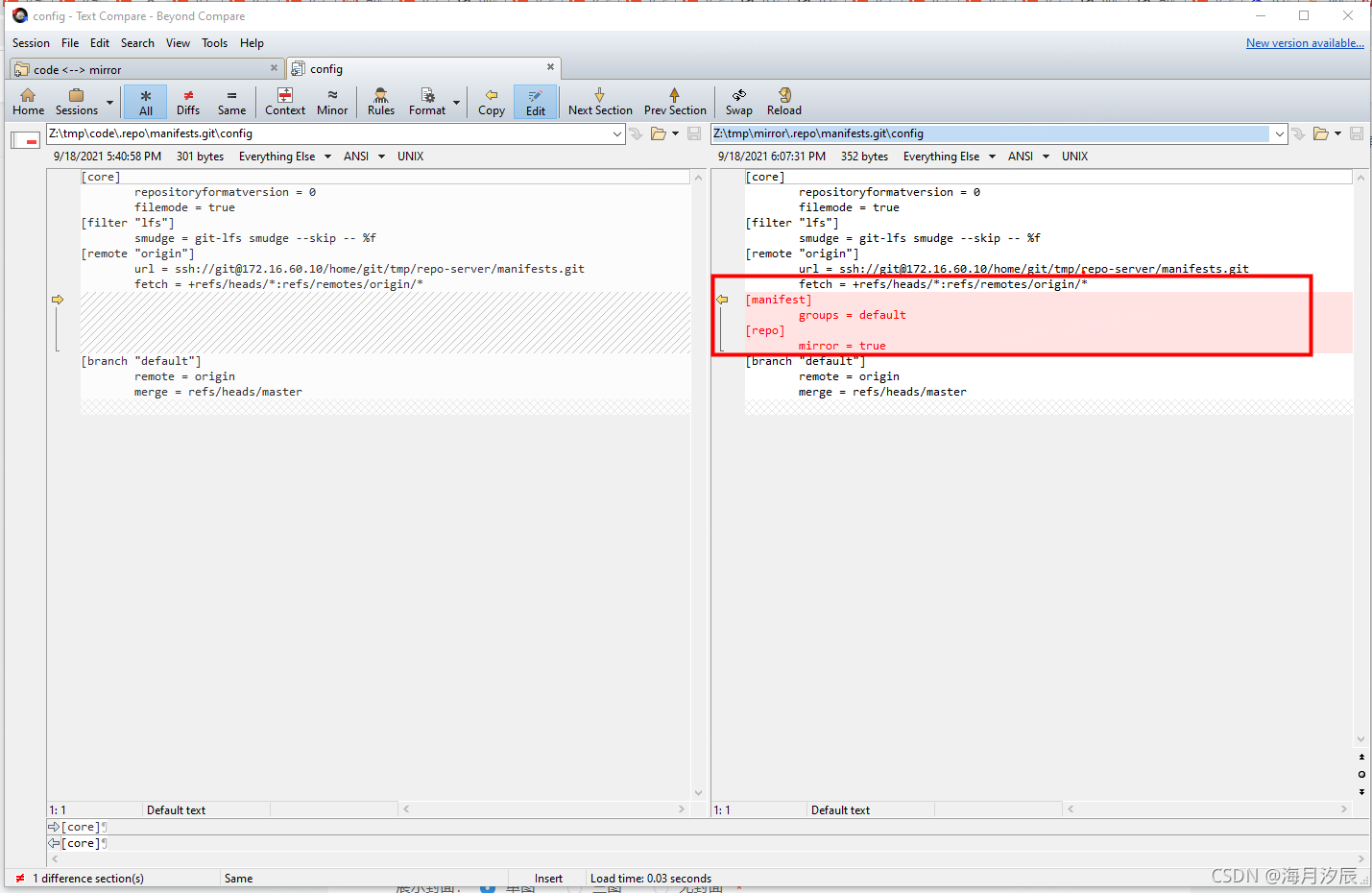
Task: Open the session comparison Rules
Action: pyautogui.click(x=380, y=101)
